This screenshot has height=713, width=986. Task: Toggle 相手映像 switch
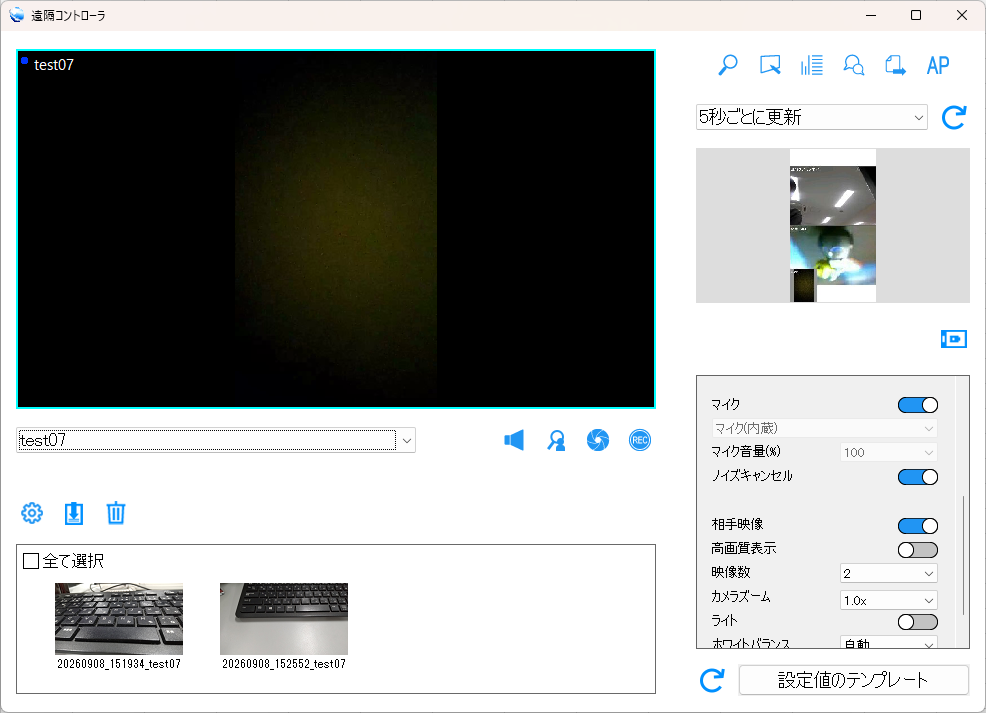click(917, 526)
